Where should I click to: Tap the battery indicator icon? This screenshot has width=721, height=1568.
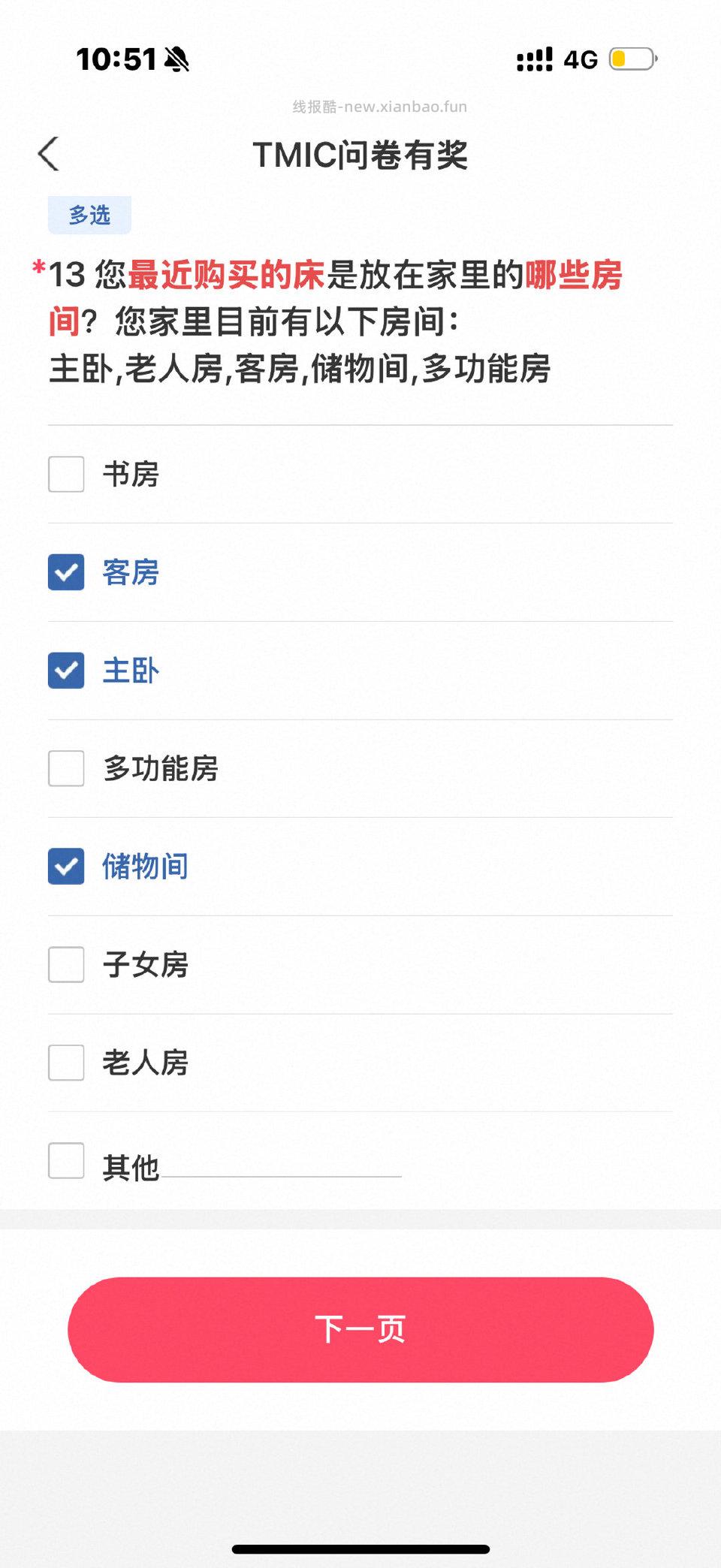(633, 59)
